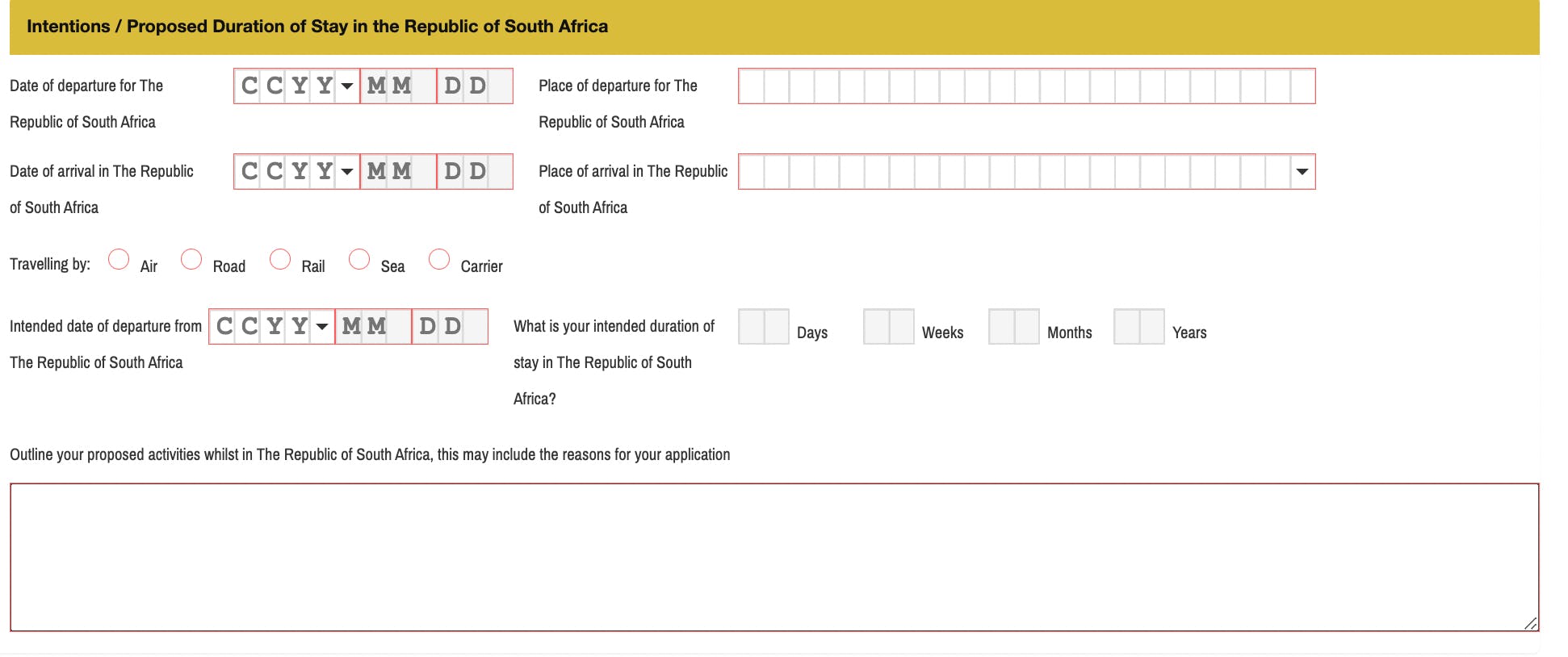This screenshot has height=657, width=1568.
Task: Expand the Place of arrival dropdown arrow
Action: [1302, 171]
